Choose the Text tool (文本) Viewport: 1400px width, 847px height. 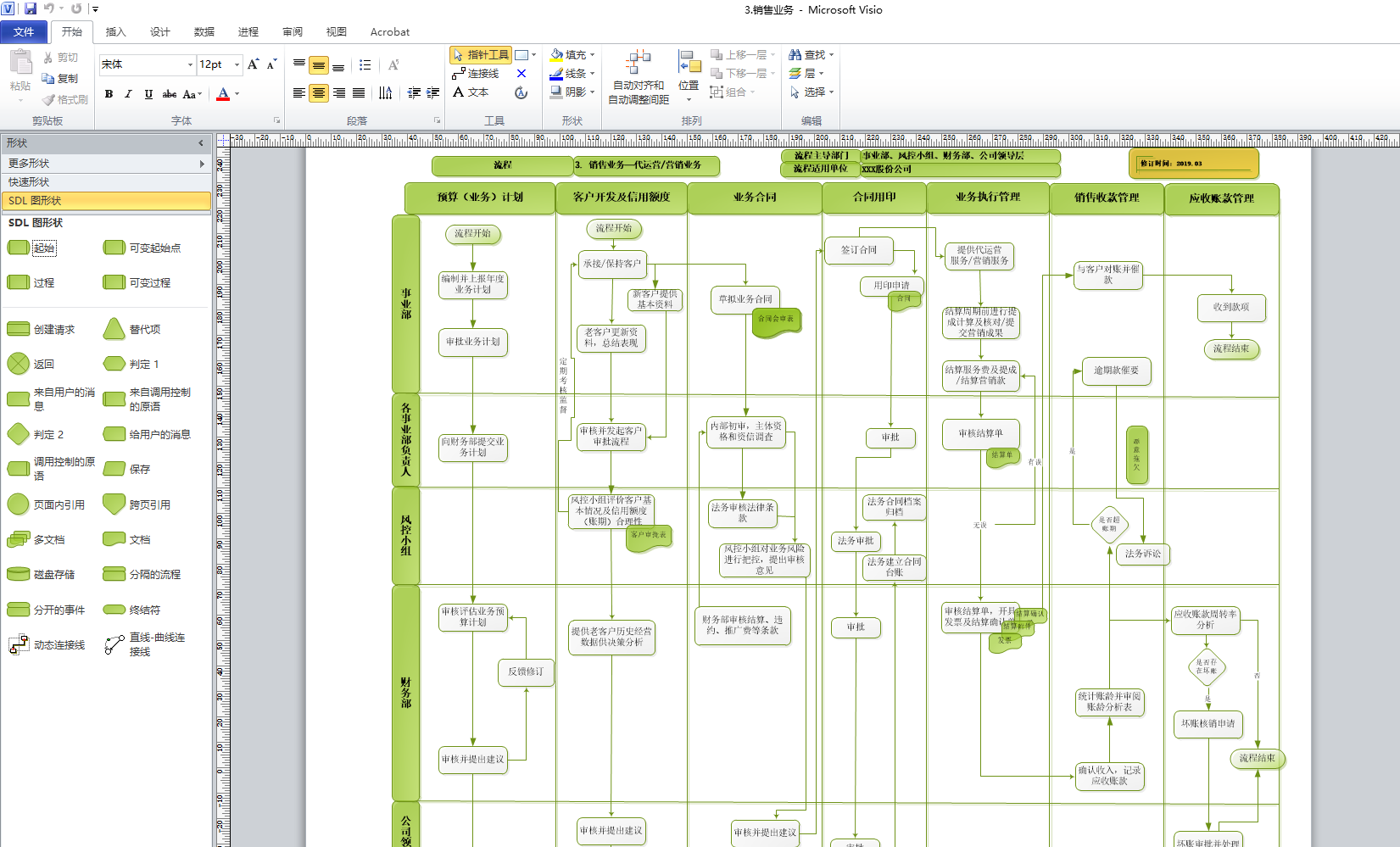point(471,92)
